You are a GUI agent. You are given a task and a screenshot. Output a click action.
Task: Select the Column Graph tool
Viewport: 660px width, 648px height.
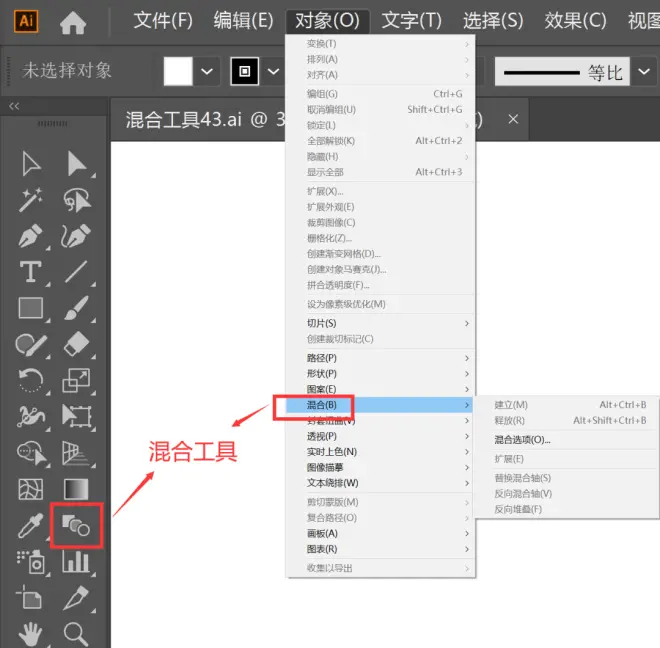tap(76, 562)
